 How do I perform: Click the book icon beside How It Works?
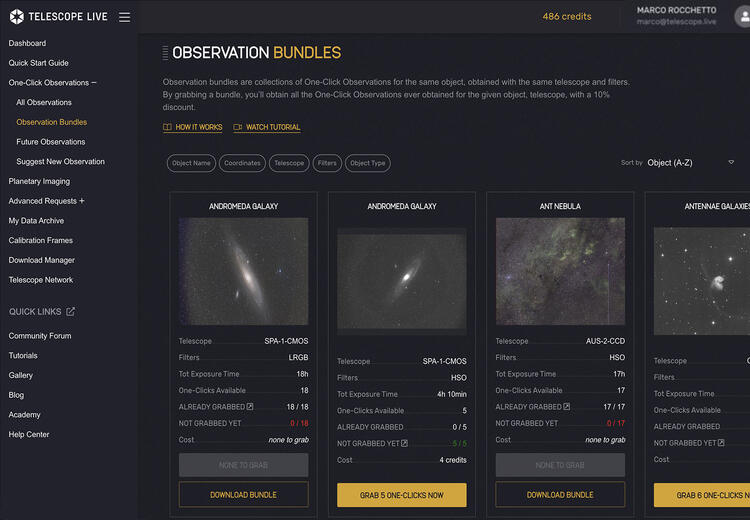pyautogui.click(x=167, y=127)
